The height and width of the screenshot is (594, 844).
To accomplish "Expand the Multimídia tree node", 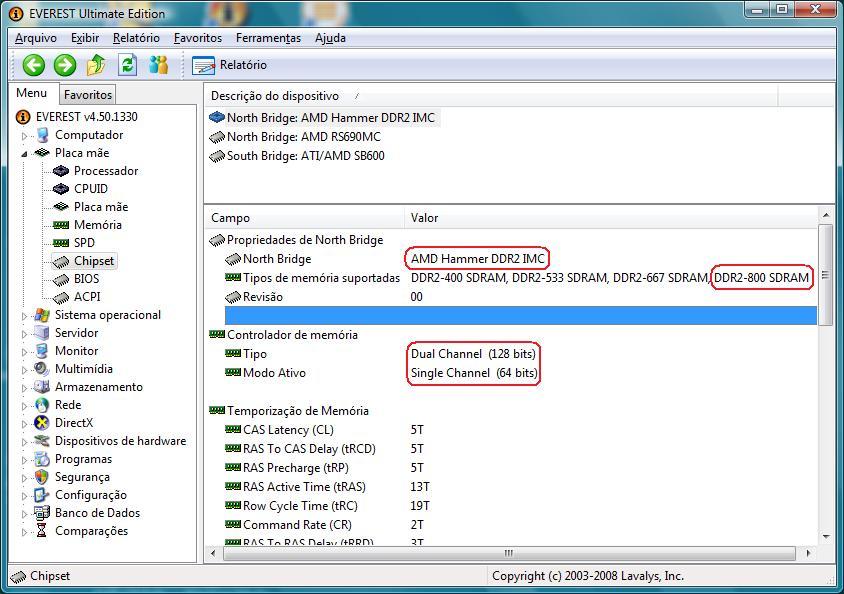I will (x=24, y=370).
